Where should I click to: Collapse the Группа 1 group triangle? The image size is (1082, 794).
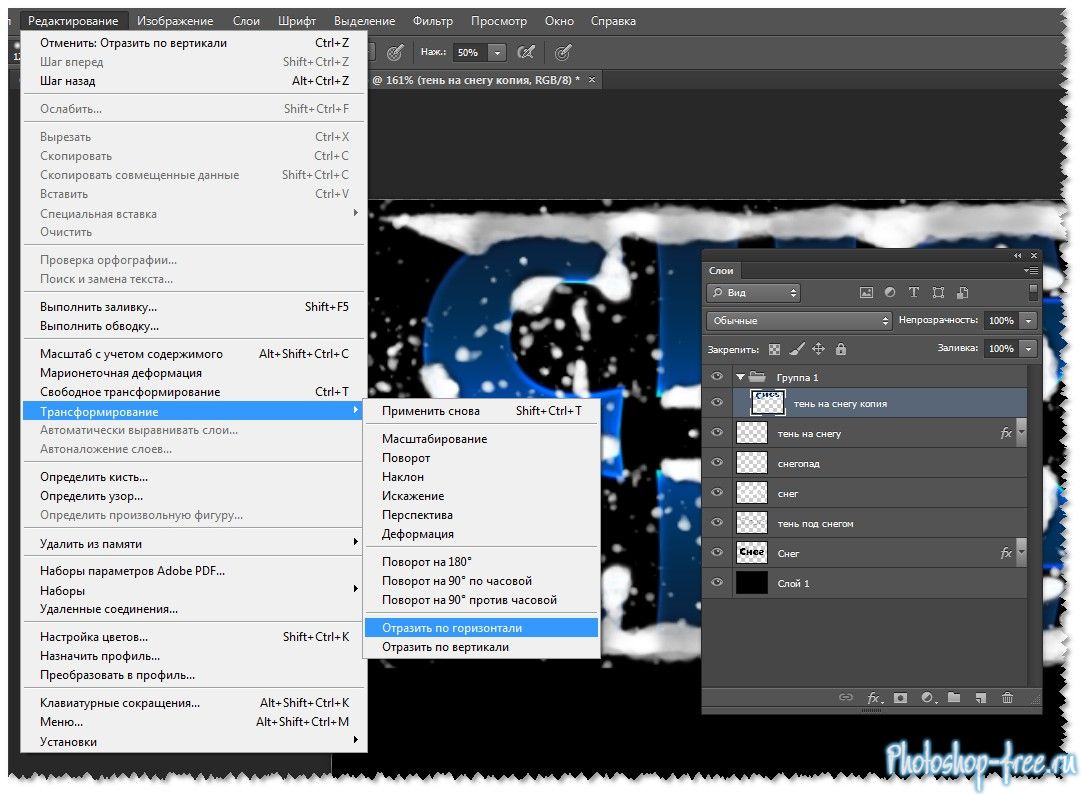tap(740, 377)
